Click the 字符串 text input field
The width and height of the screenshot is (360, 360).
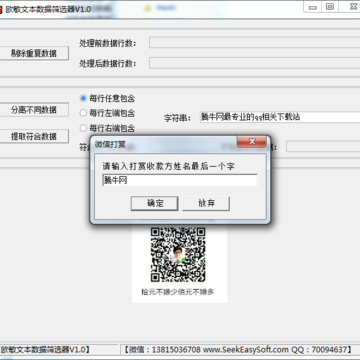tap(280, 117)
